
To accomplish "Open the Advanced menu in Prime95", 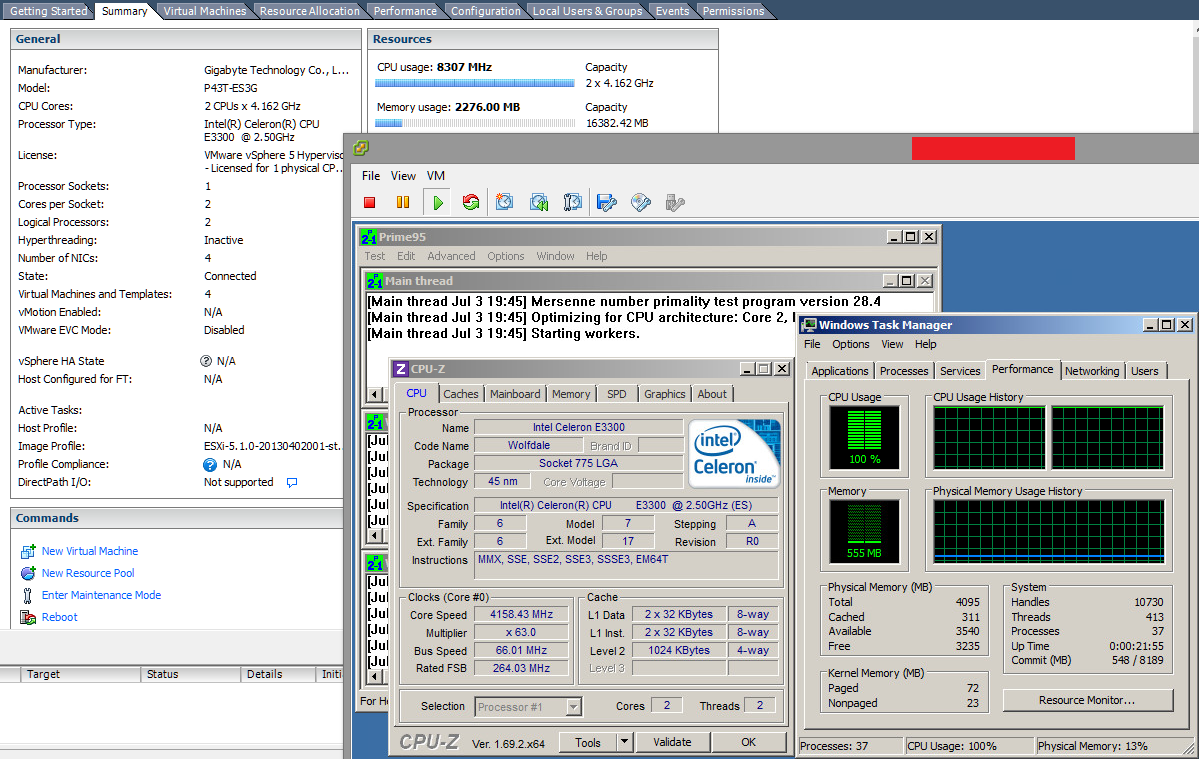I will coord(451,256).
